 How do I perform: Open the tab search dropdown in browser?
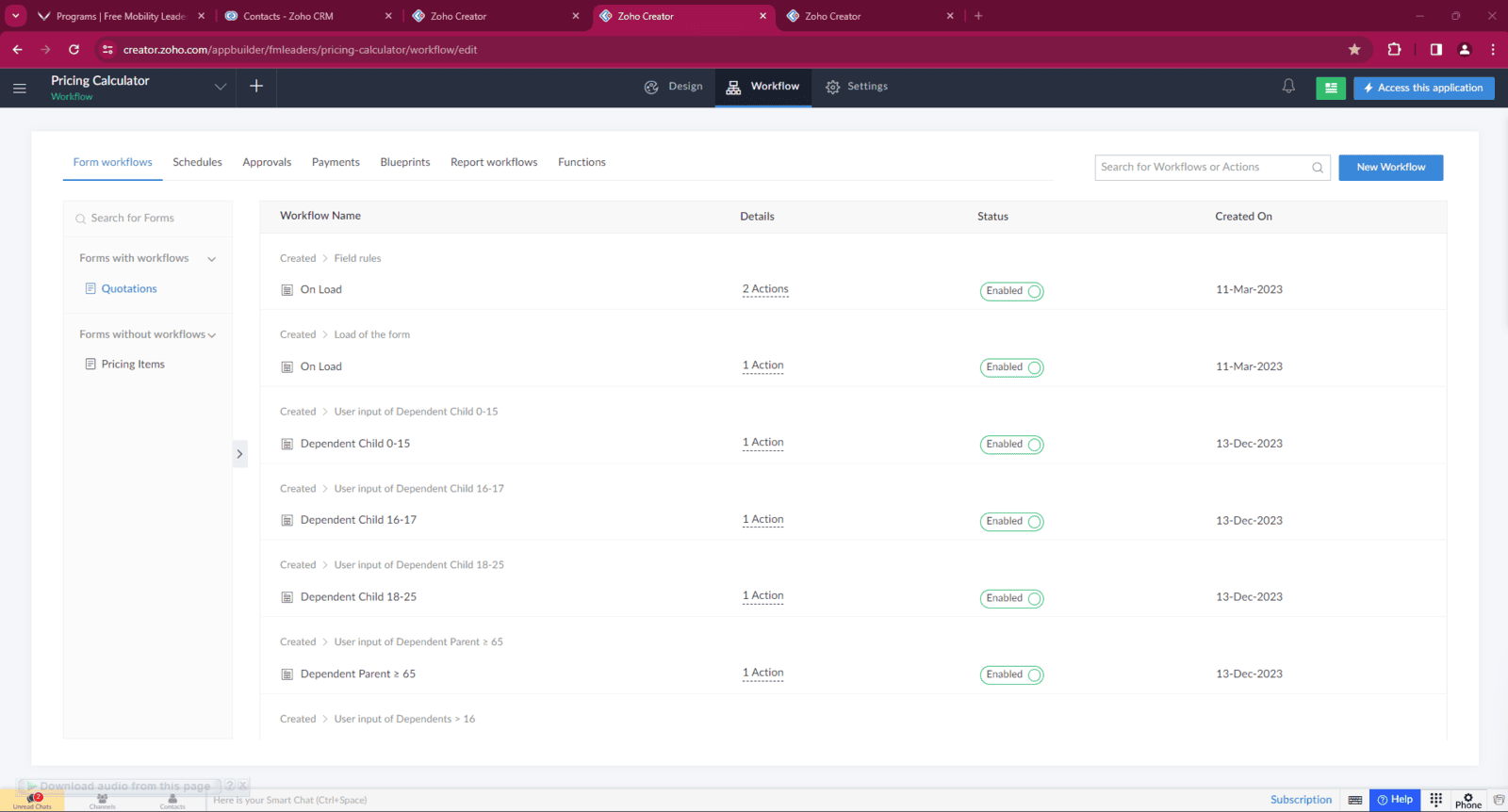click(x=16, y=16)
